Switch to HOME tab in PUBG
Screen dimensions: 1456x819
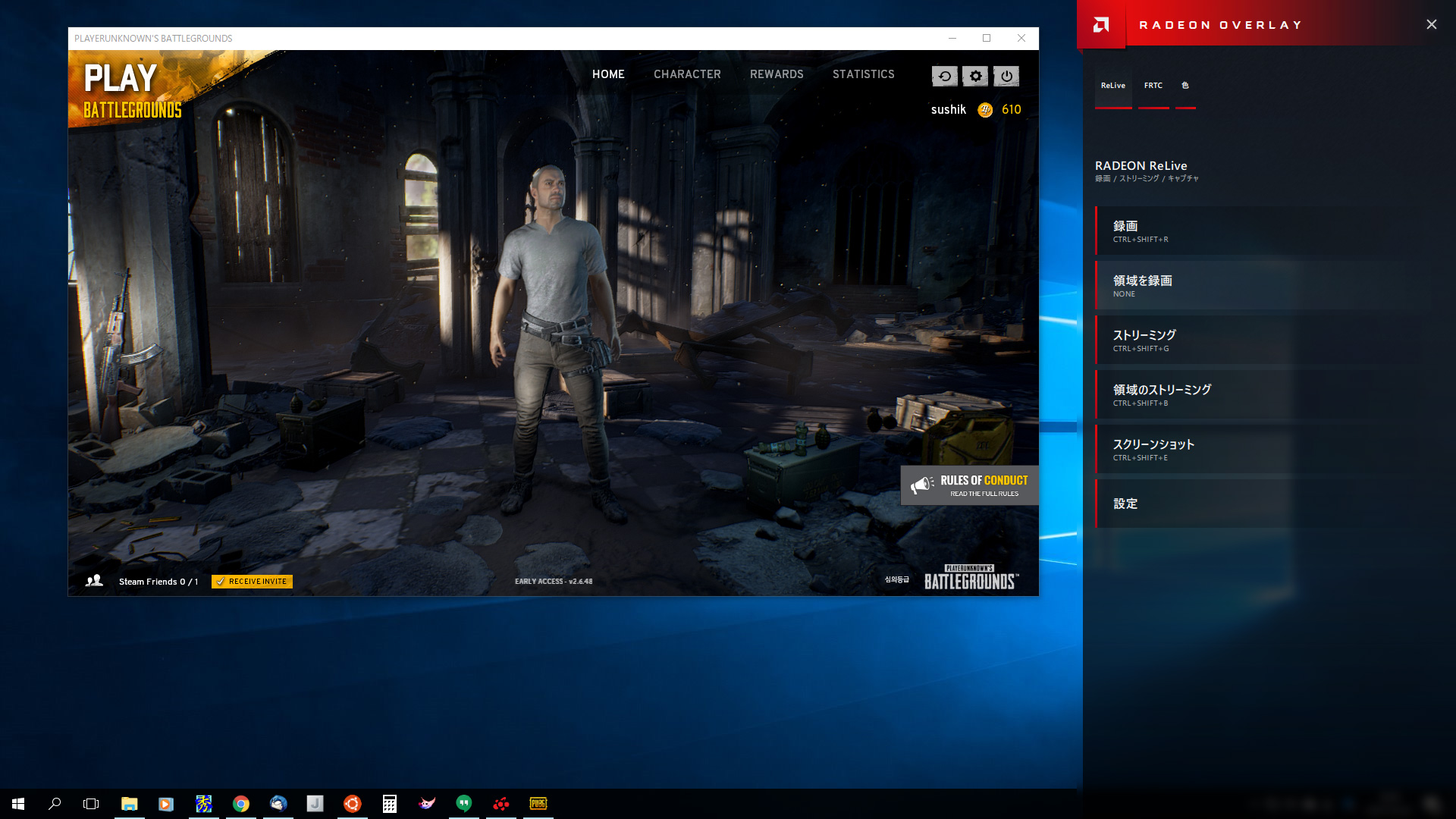point(608,74)
